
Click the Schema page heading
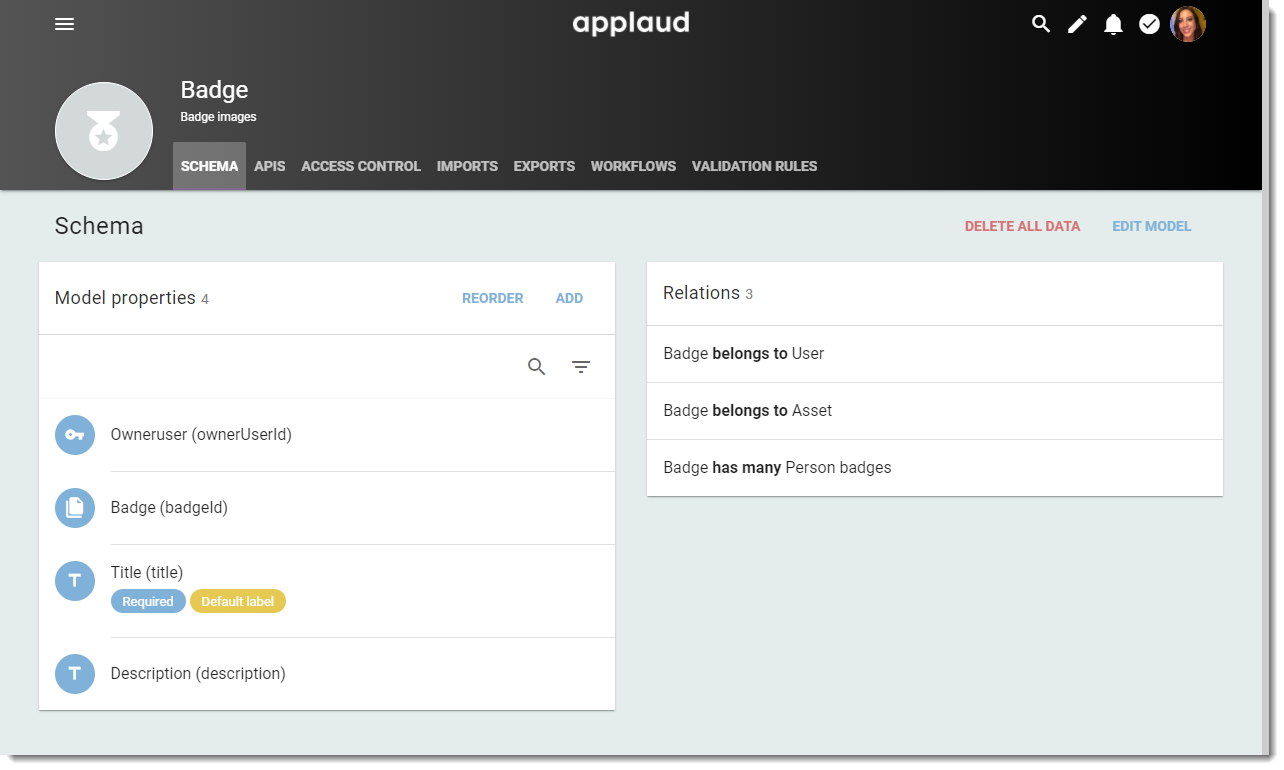click(99, 226)
